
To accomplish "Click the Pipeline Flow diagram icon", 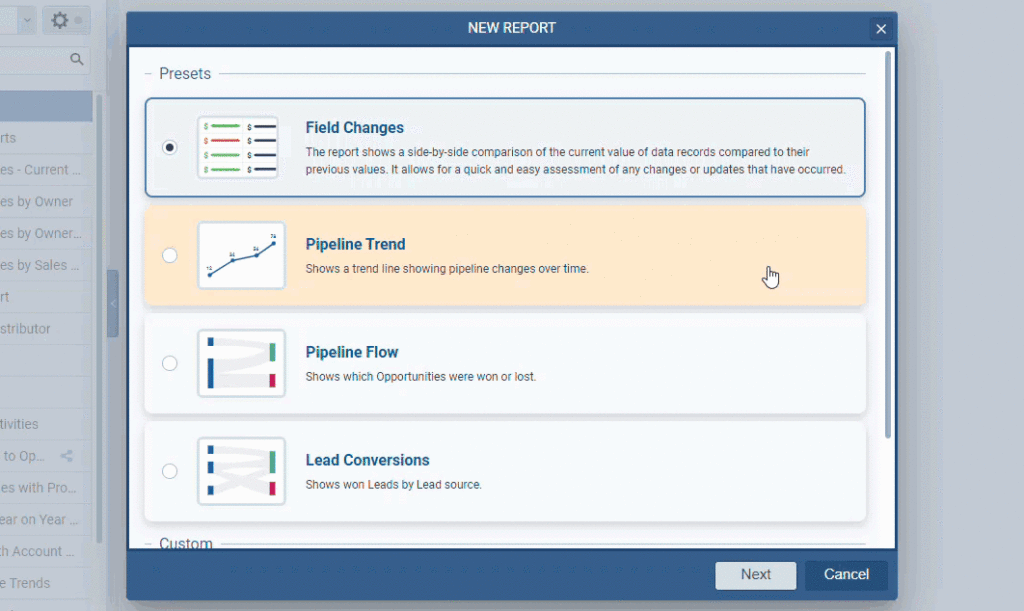I will pyautogui.click(x=241, y=363).
